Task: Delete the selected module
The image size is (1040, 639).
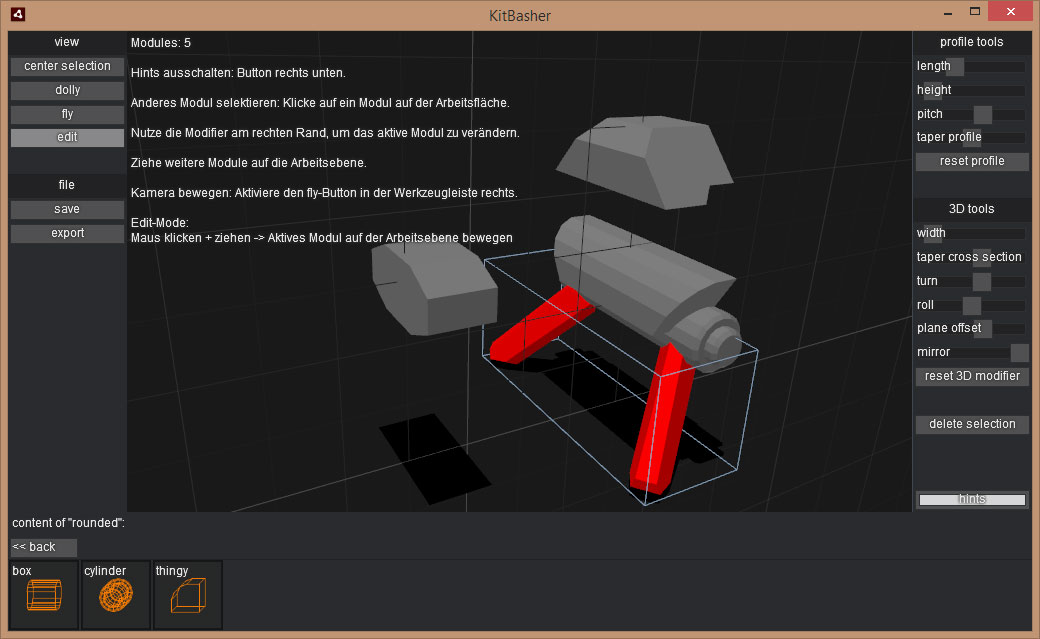Action: pos(971,424)
